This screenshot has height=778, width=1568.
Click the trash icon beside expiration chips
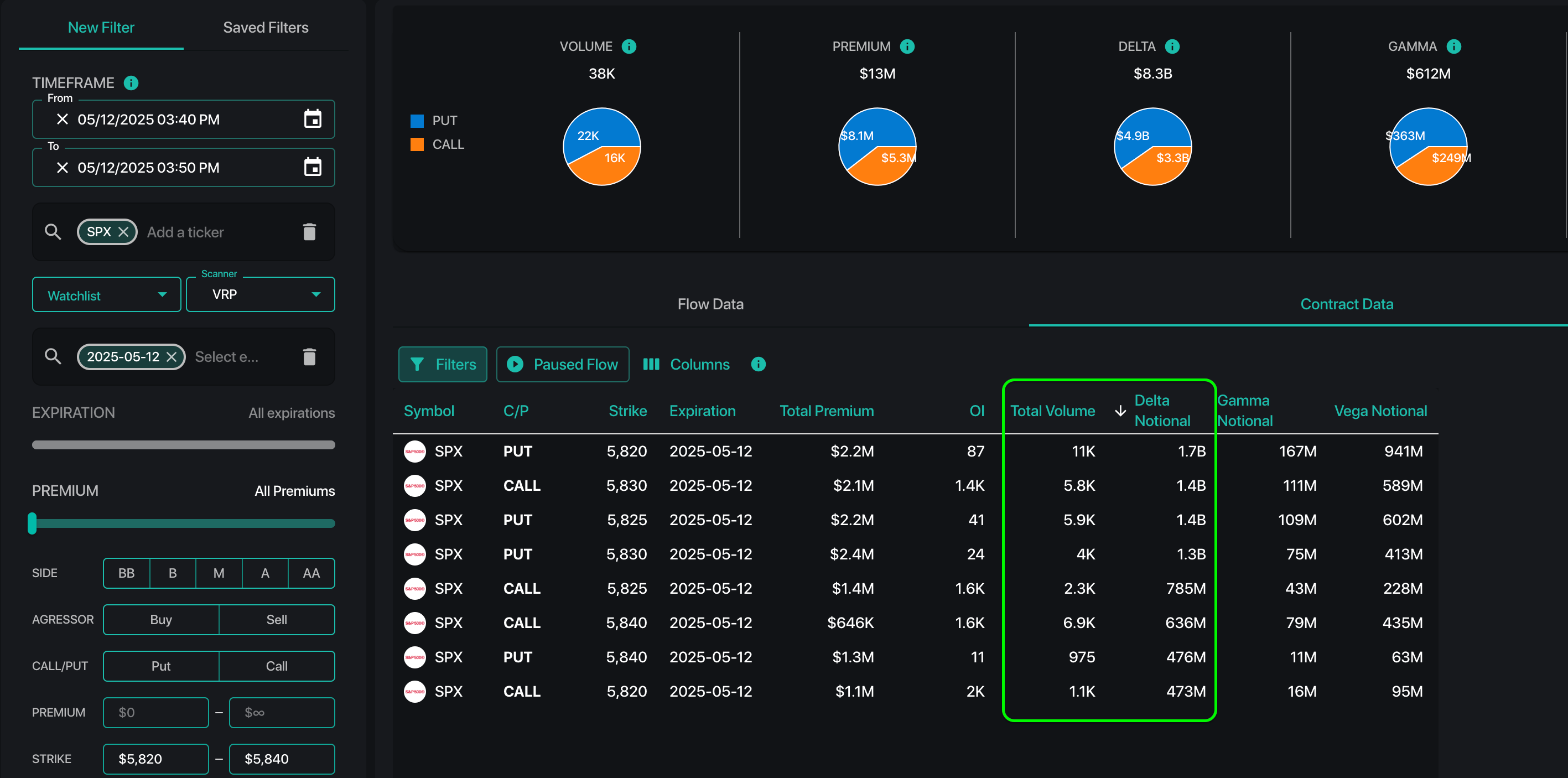(309, 357)
